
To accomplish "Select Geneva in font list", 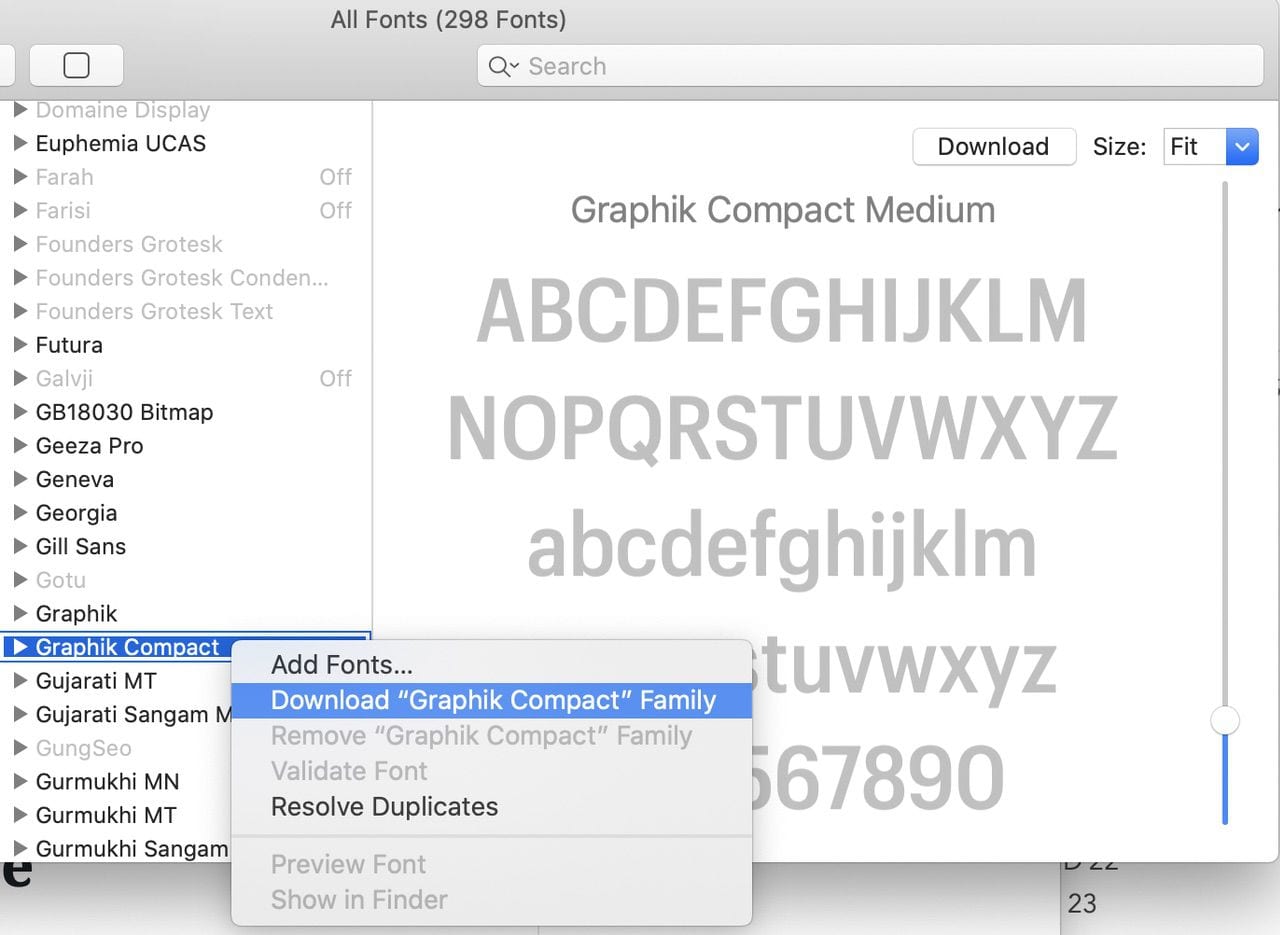I will pyautogui.click(x=75, y=480).
